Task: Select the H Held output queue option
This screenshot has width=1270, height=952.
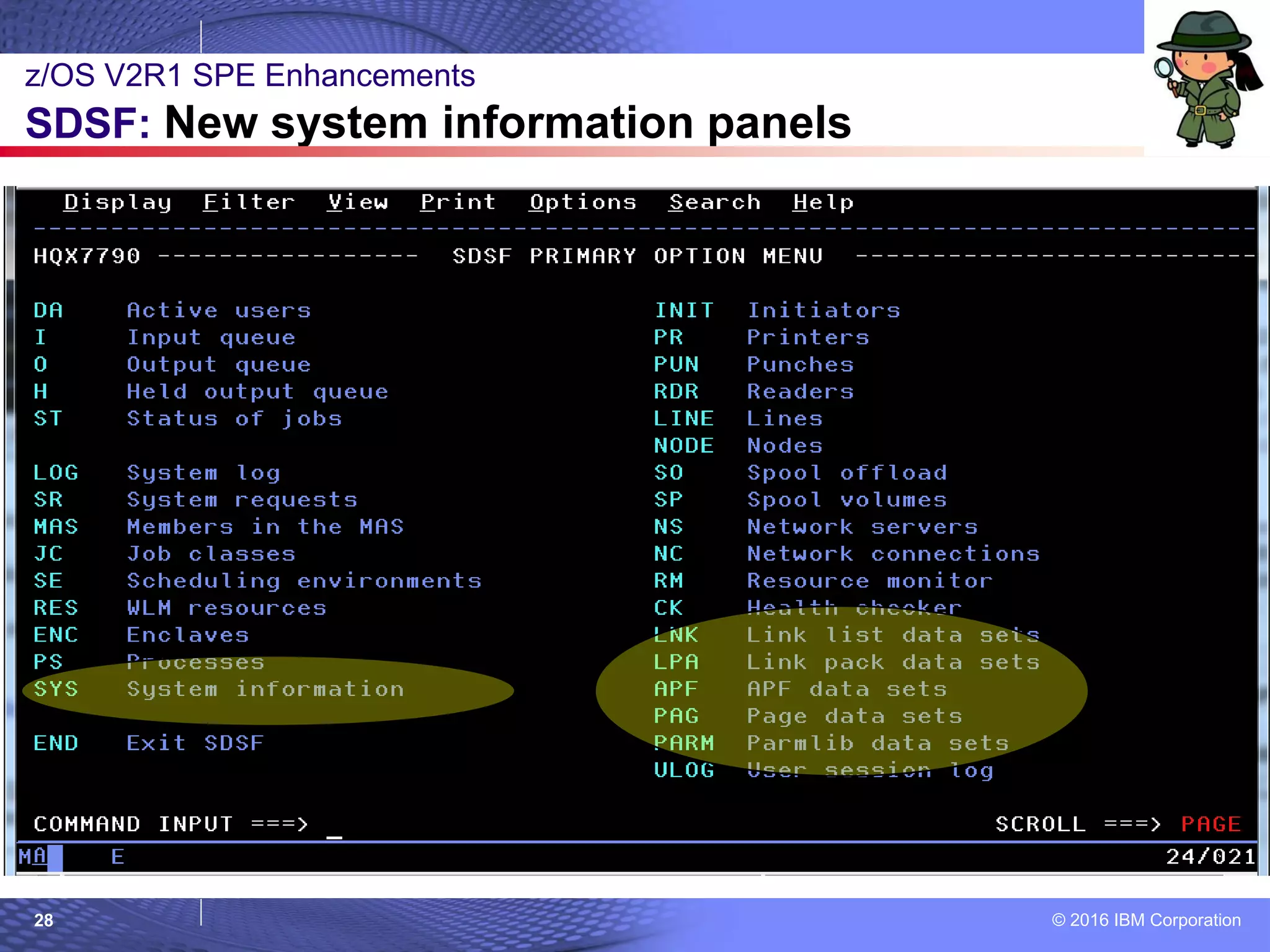Action: point(211,392)
